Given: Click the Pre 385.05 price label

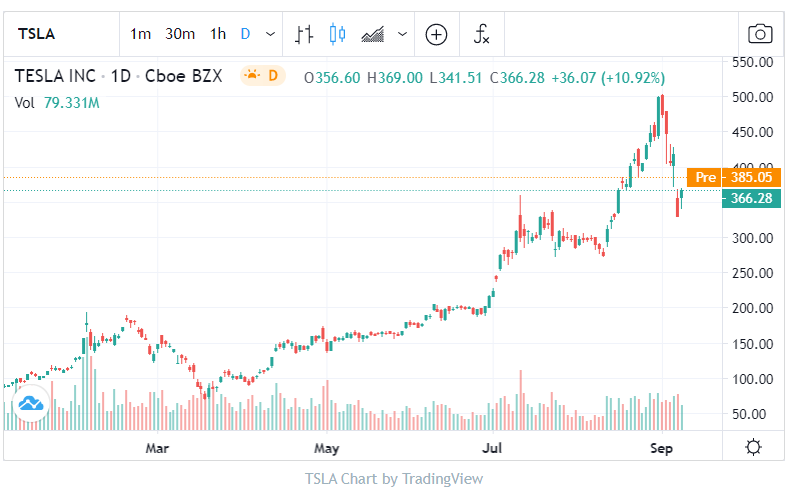Looking at the screenshot, I should pyautogui.click(x=734, y=177).
